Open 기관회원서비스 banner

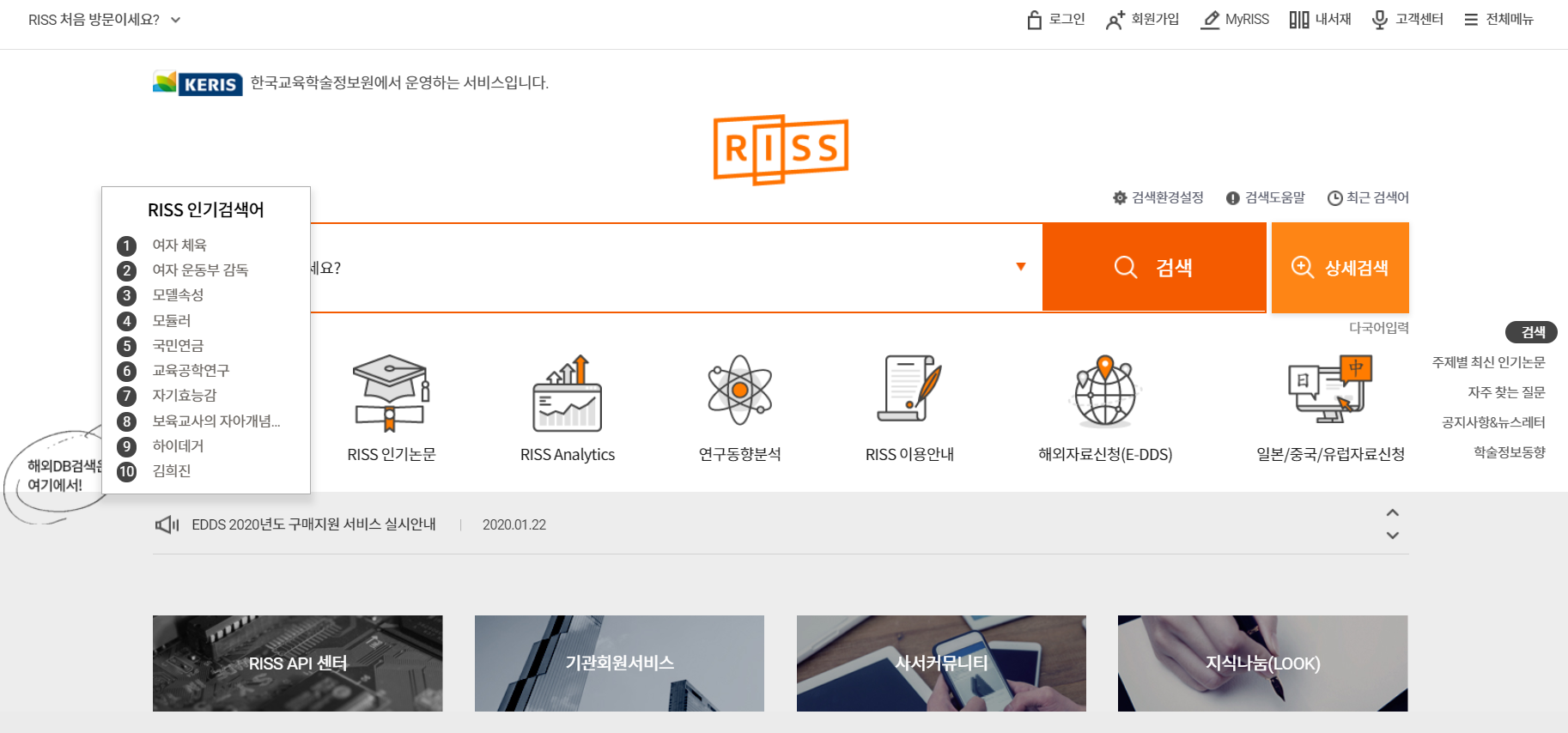[619, 663]
